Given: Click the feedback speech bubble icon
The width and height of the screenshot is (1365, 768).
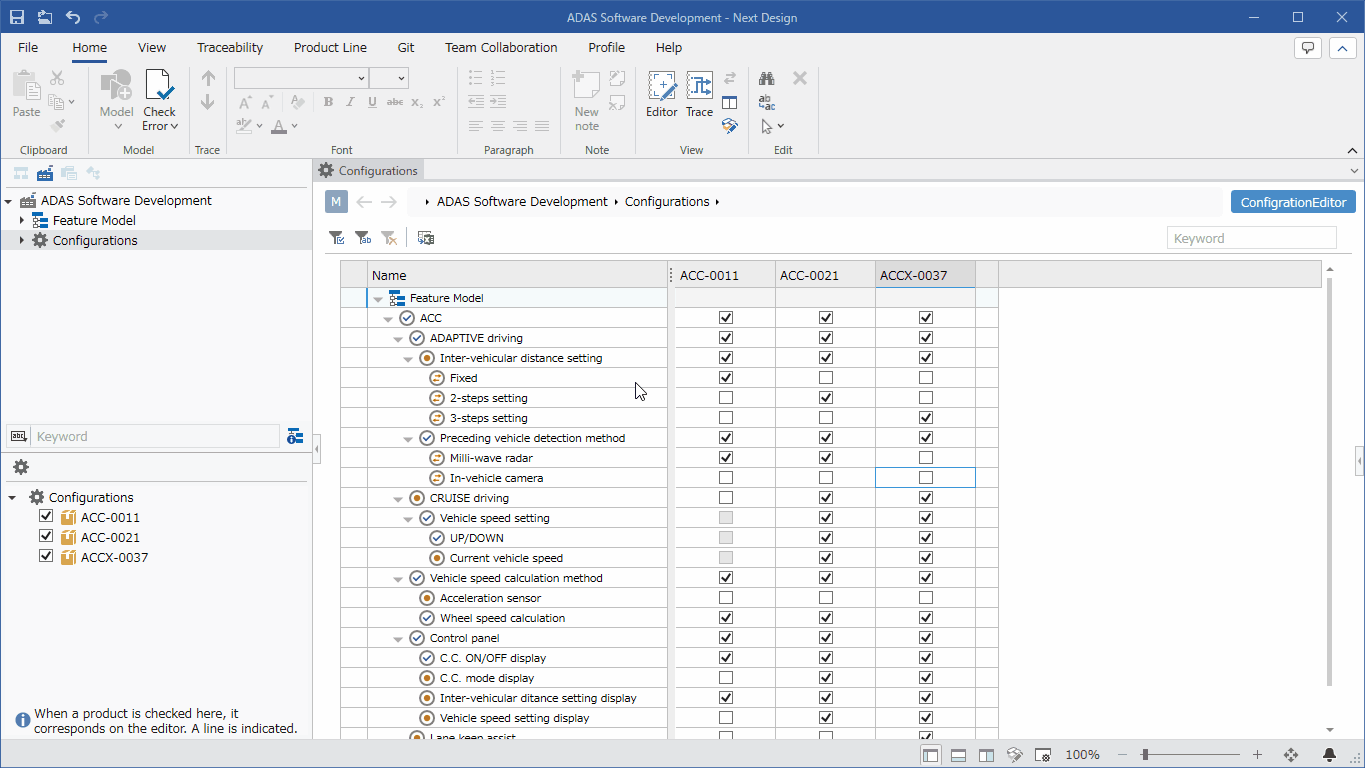Looking at the screenshot, I should click(x=1308, y=48).
